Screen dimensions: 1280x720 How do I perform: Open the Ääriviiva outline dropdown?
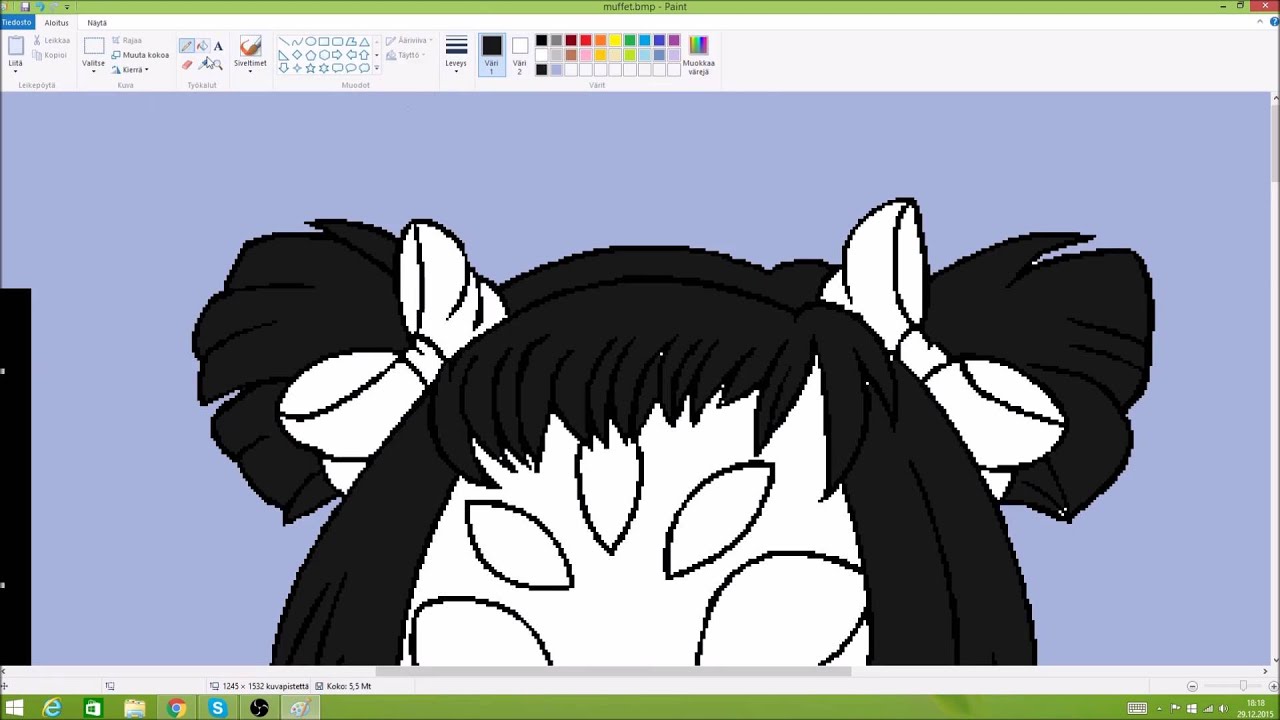(409, 41)
